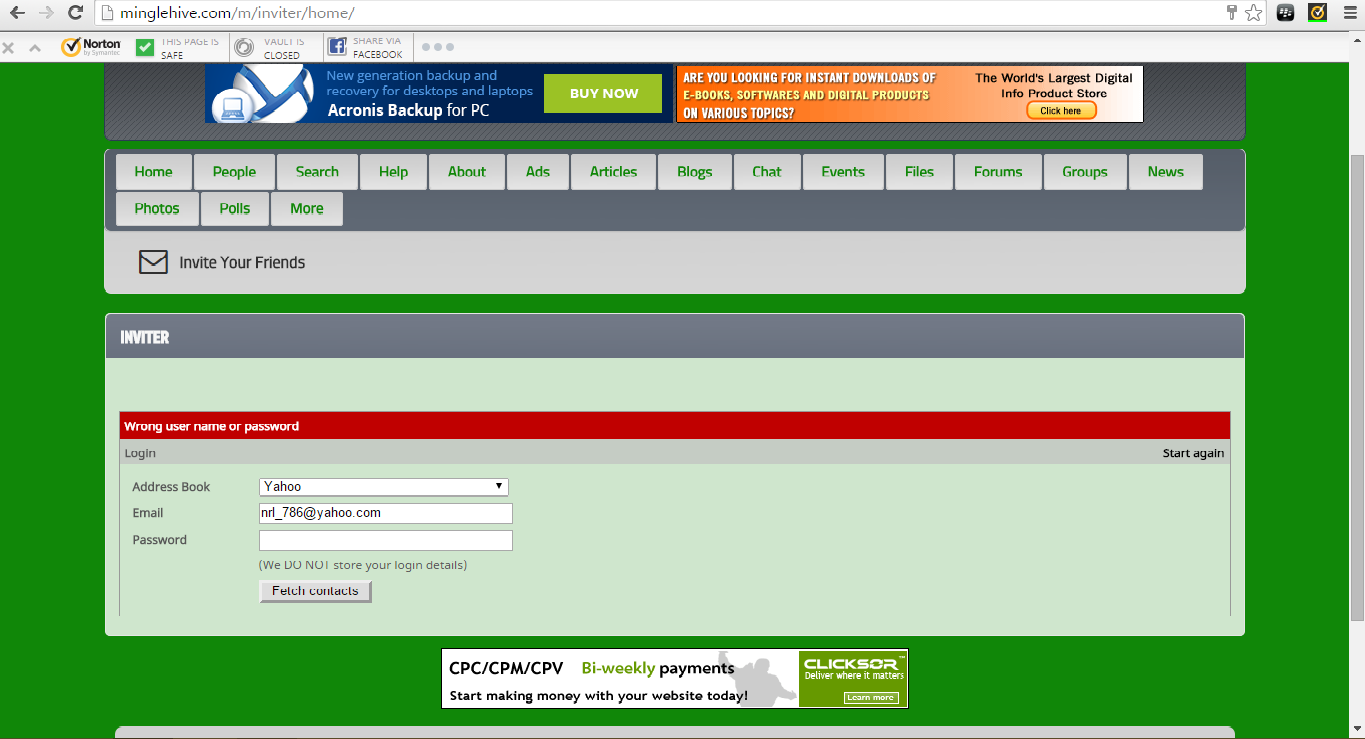
Task: Close the Norton toolbar with the X
Action: (x=8, y=47)
